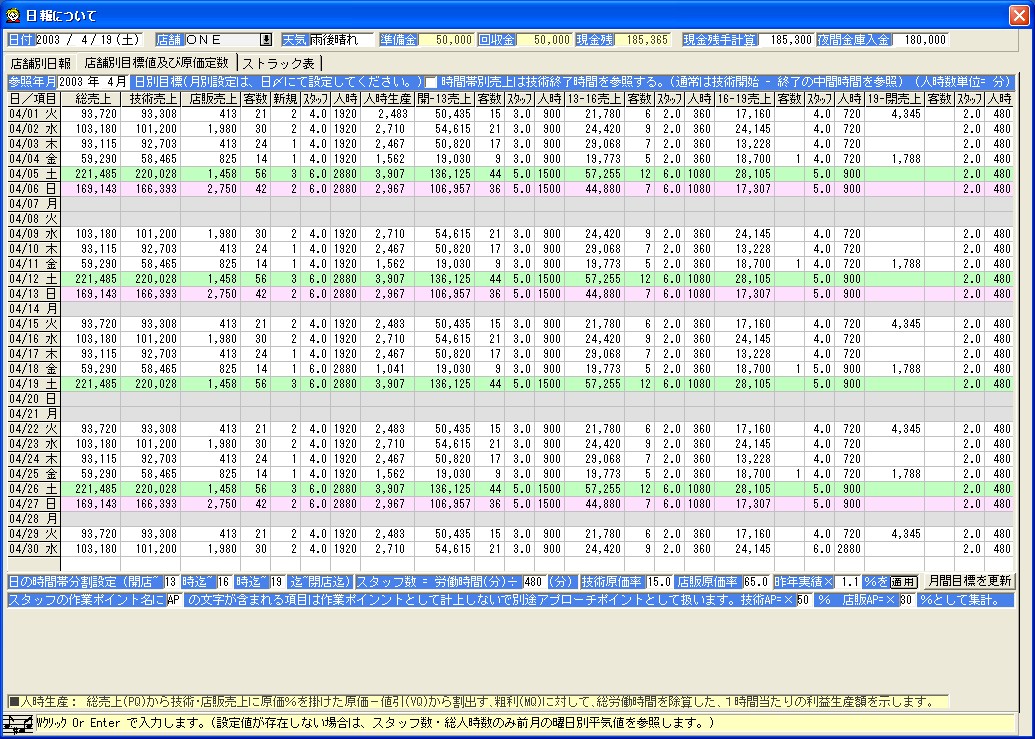Click the 夜間金庫入金 field showing 180,000
The height and width of the screenshot is (739, 1035).
920,40
